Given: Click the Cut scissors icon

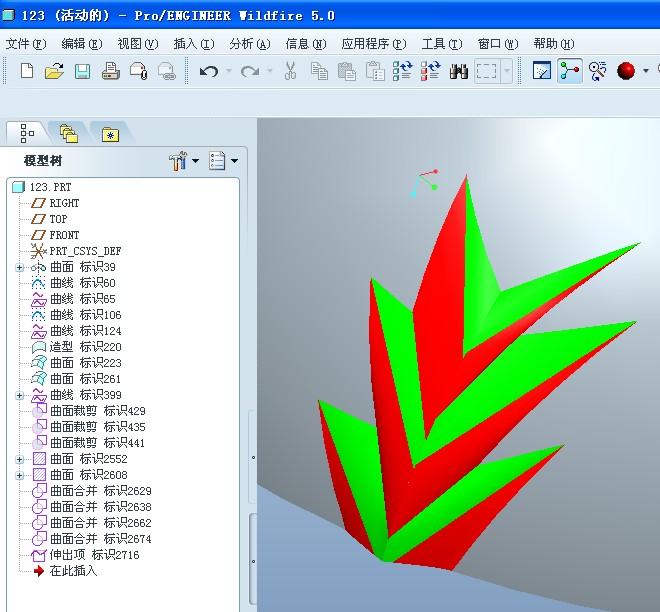Looking at the screenshot, I should coord(290,71).
